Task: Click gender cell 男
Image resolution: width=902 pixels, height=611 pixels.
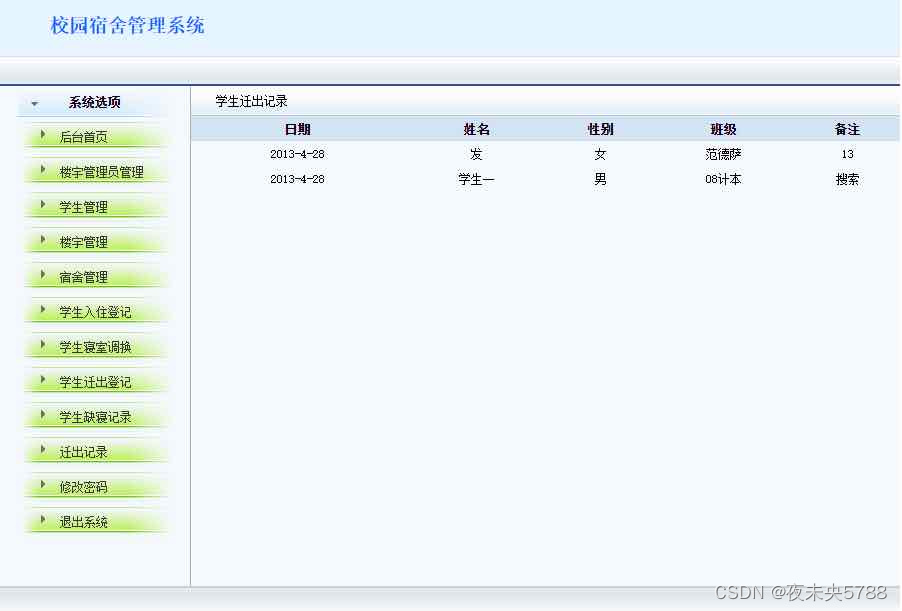Action: tap(600, 180)
